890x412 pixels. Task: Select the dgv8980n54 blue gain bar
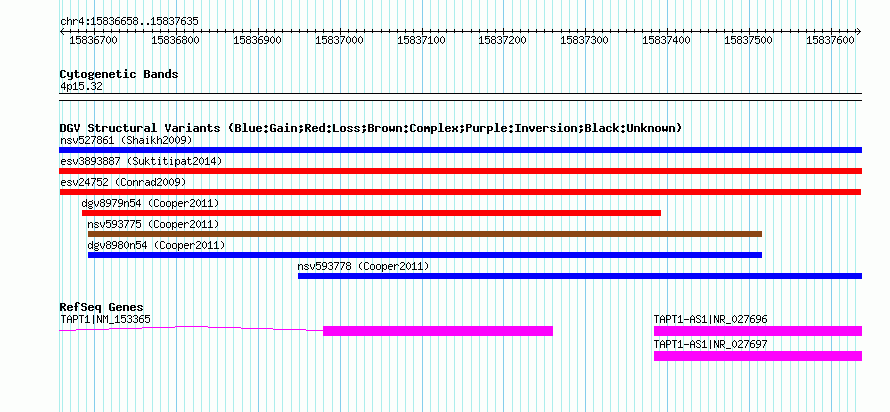click(x=425, y=255)
